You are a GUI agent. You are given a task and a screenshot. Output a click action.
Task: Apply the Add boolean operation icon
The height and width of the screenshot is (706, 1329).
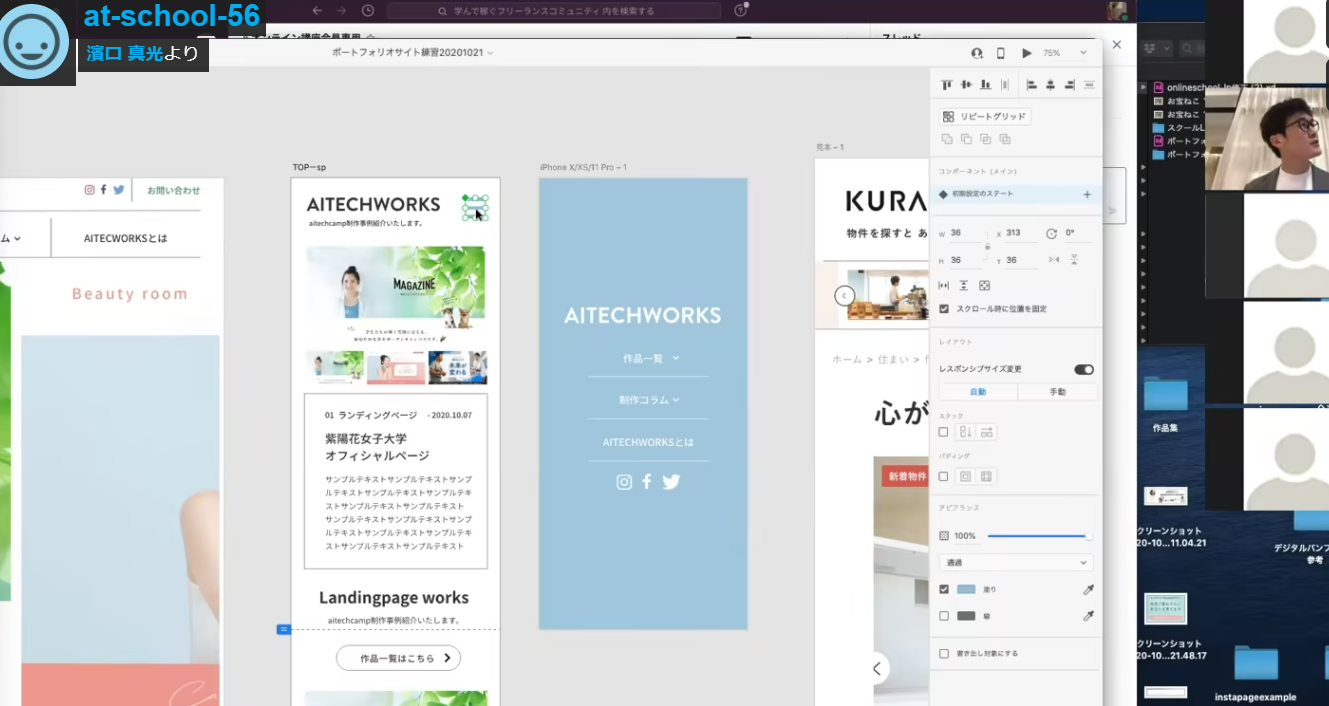(947, 139)
